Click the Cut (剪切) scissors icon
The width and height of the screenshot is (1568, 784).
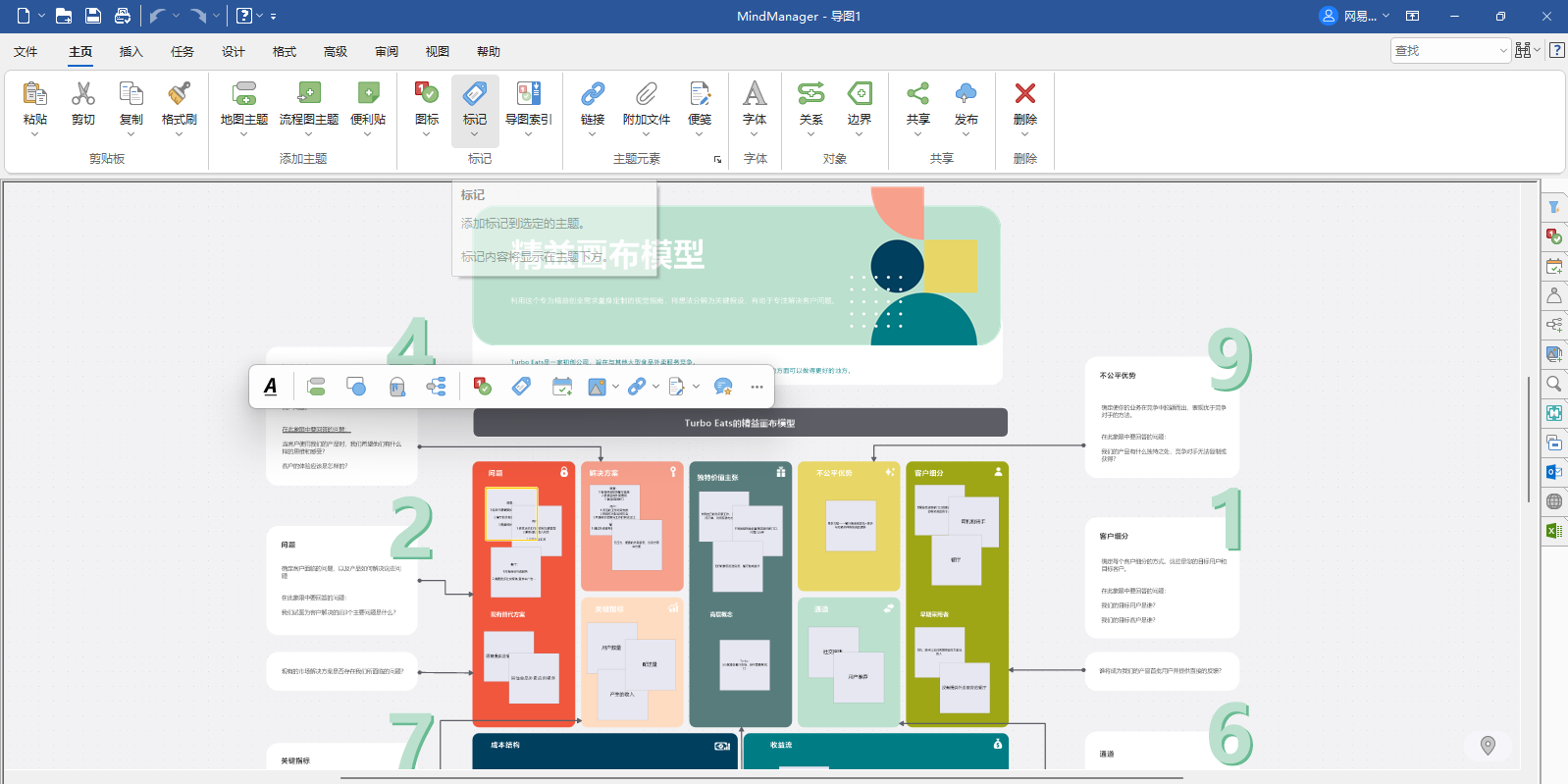tap(83, 93)
